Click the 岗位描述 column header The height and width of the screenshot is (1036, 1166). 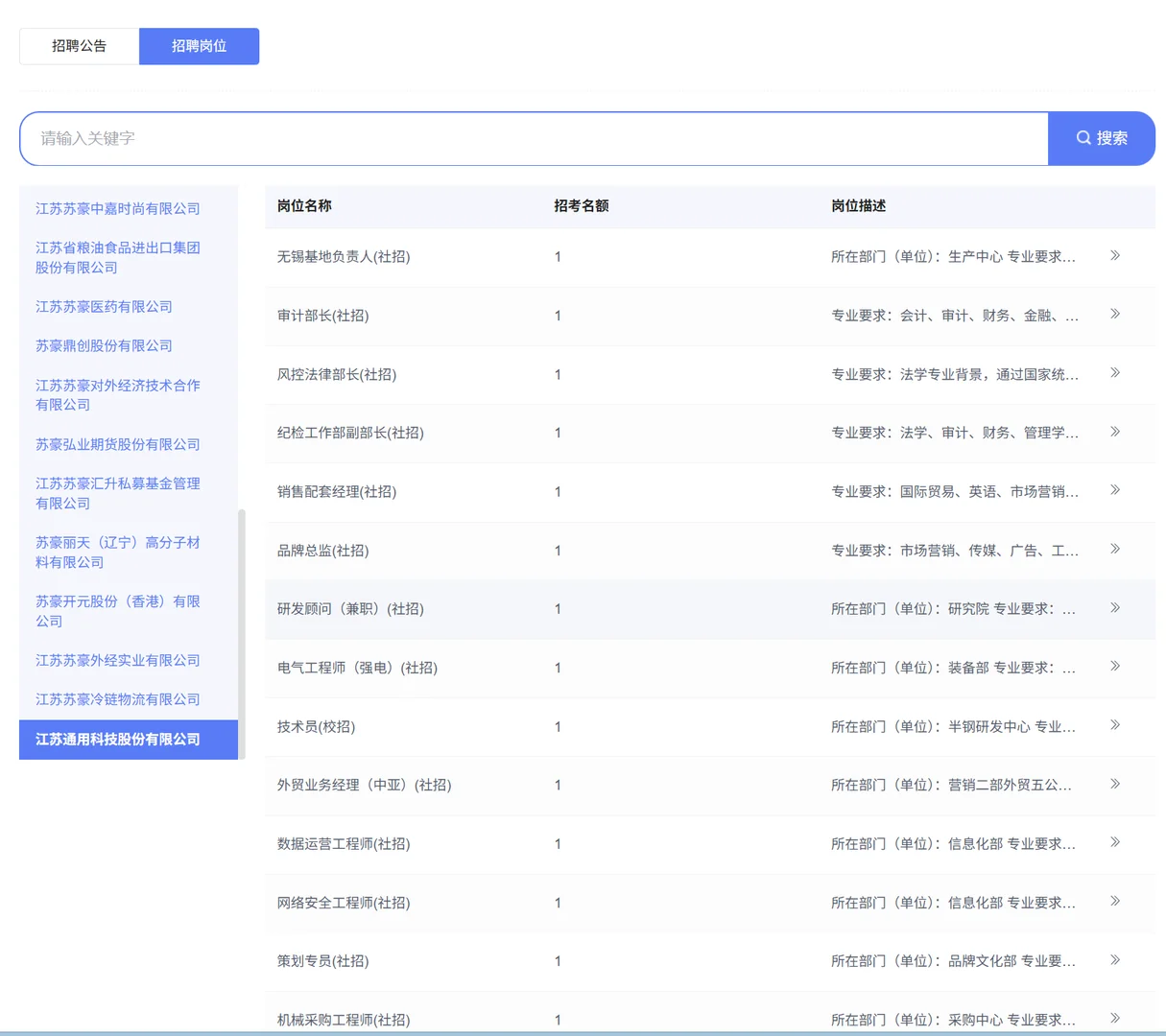pyautogui.click(x=859, y=205)
